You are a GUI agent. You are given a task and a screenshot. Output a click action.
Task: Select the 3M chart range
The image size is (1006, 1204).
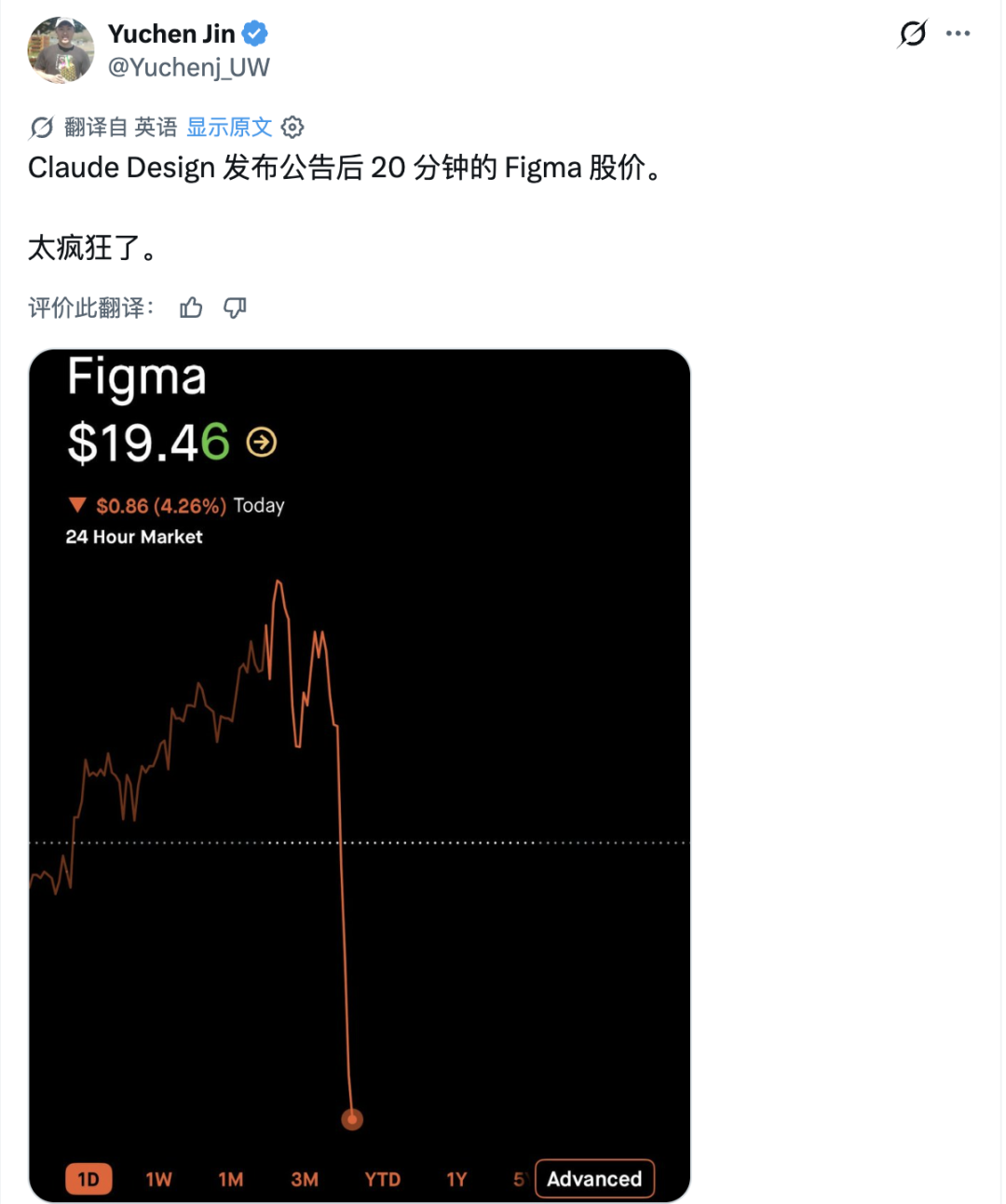305,1179
